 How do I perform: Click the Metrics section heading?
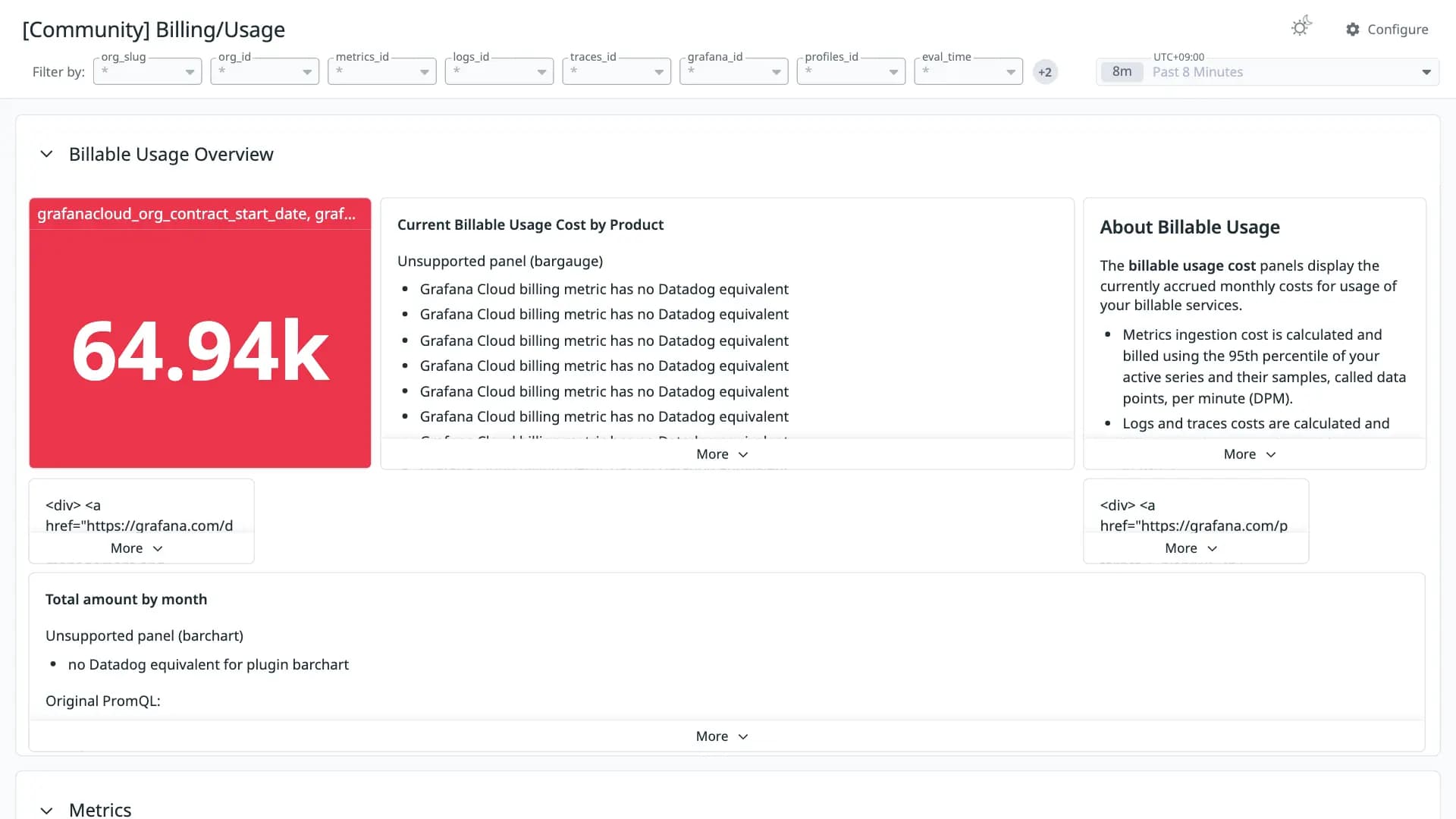point(100,809)
